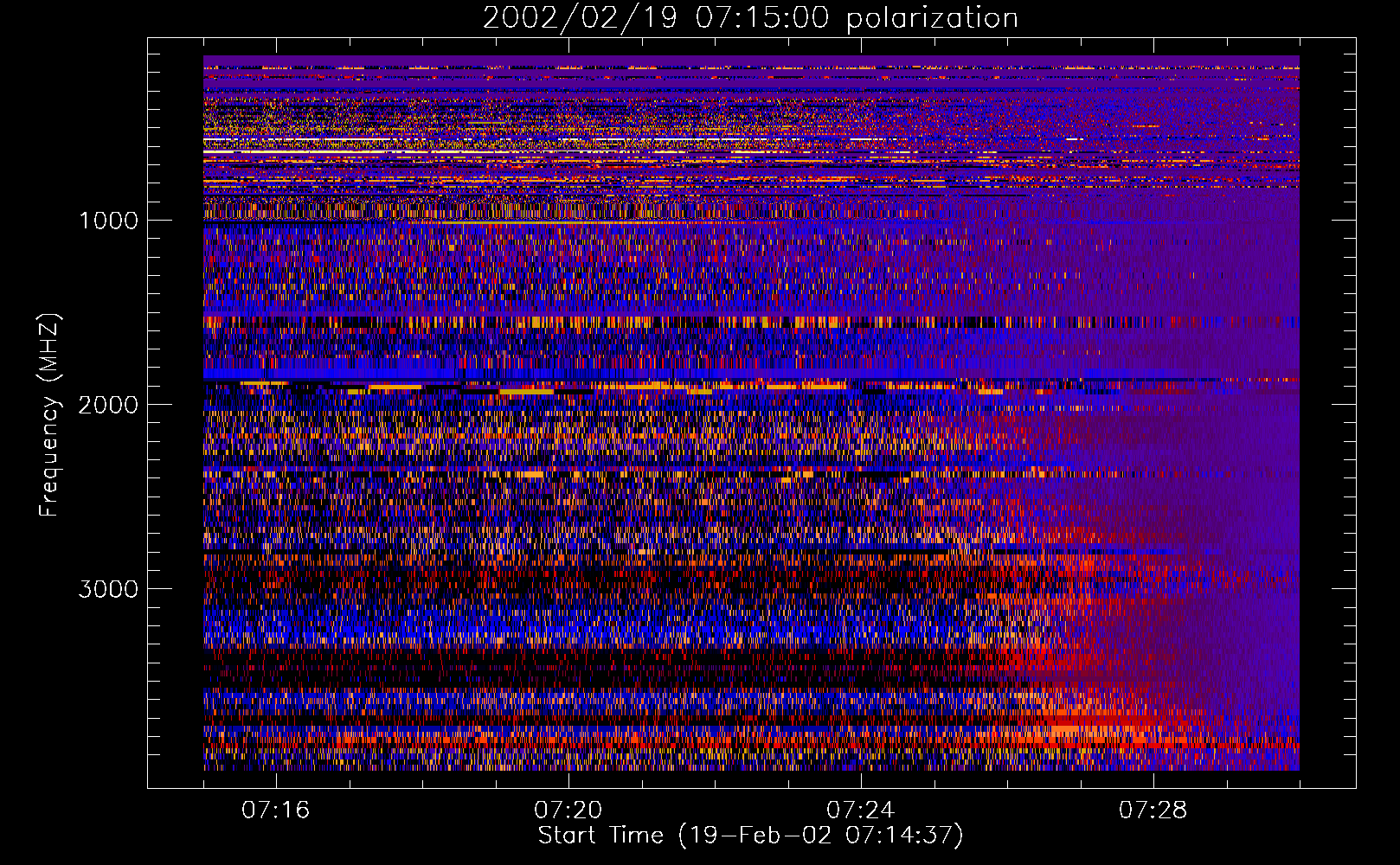Viewport: 1400px width, 865px height.
Task: Click the plot title '2002/02/19 07:15:00 polarization'
Action: pos(750,18)
